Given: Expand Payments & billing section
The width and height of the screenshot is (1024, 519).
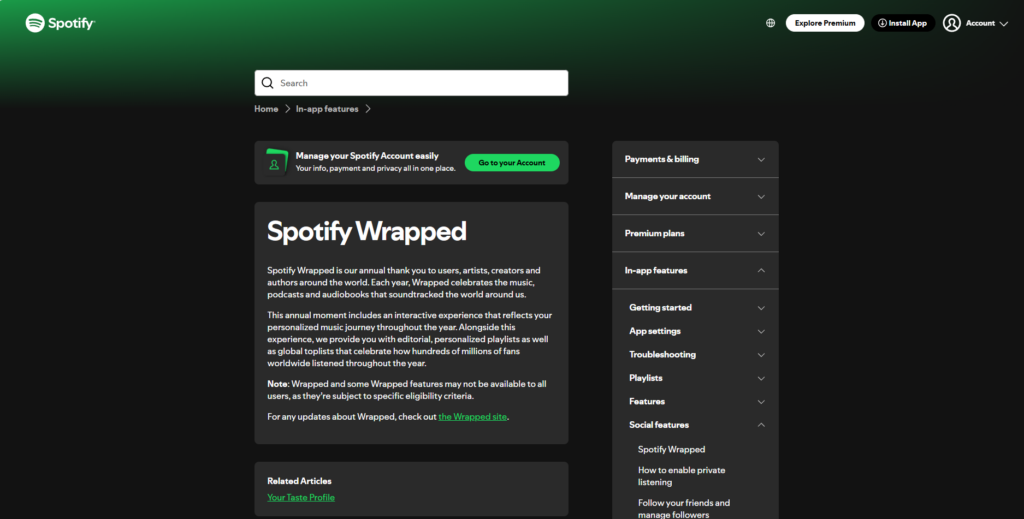Looking at the screenshot, I should point(696,159).
